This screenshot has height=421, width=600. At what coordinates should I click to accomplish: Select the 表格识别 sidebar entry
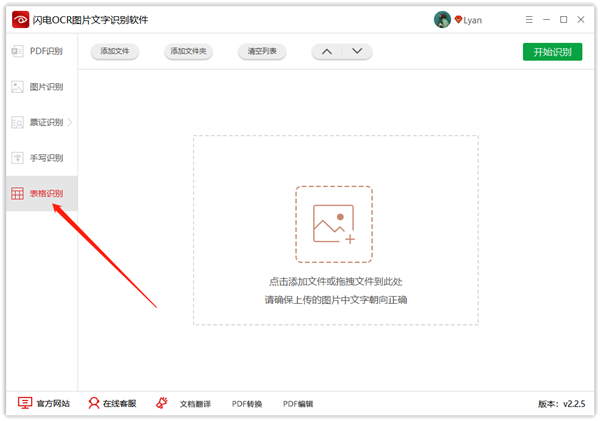coord(42,194)
